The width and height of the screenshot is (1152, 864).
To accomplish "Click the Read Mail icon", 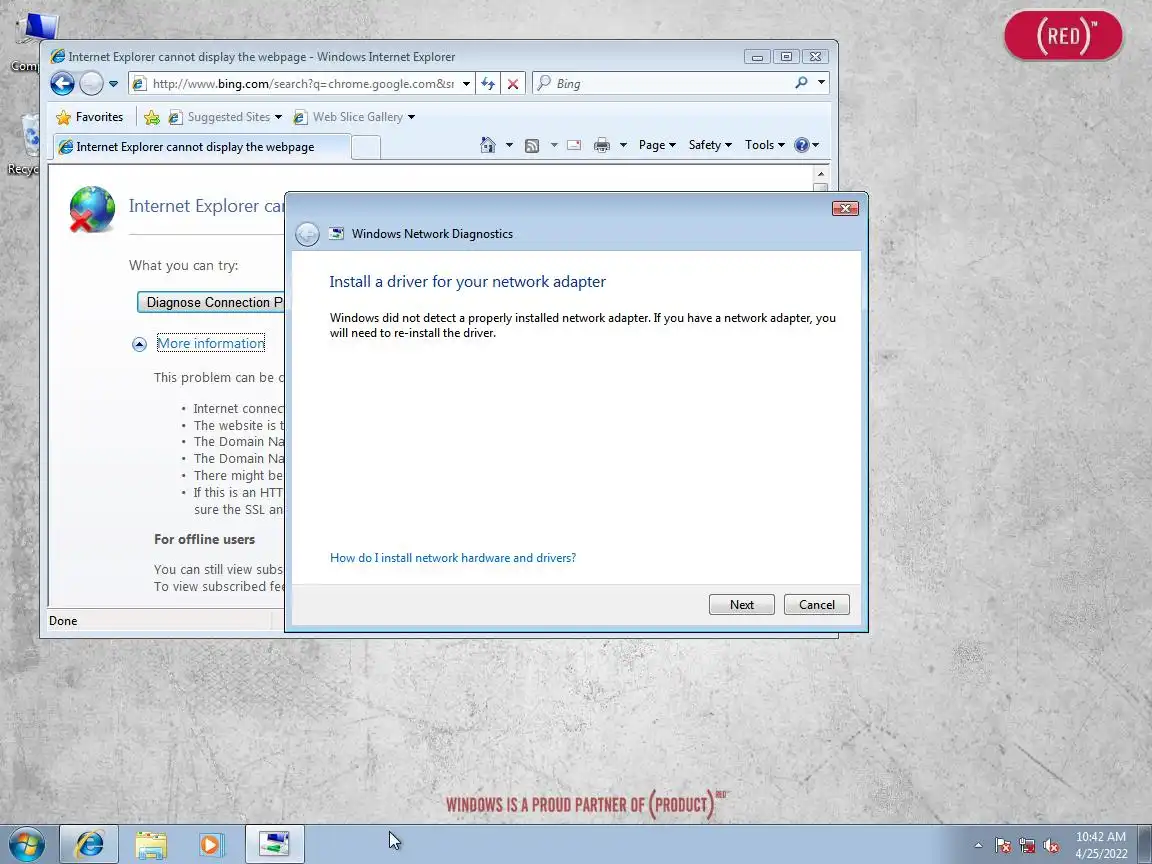I will (574, 145).
